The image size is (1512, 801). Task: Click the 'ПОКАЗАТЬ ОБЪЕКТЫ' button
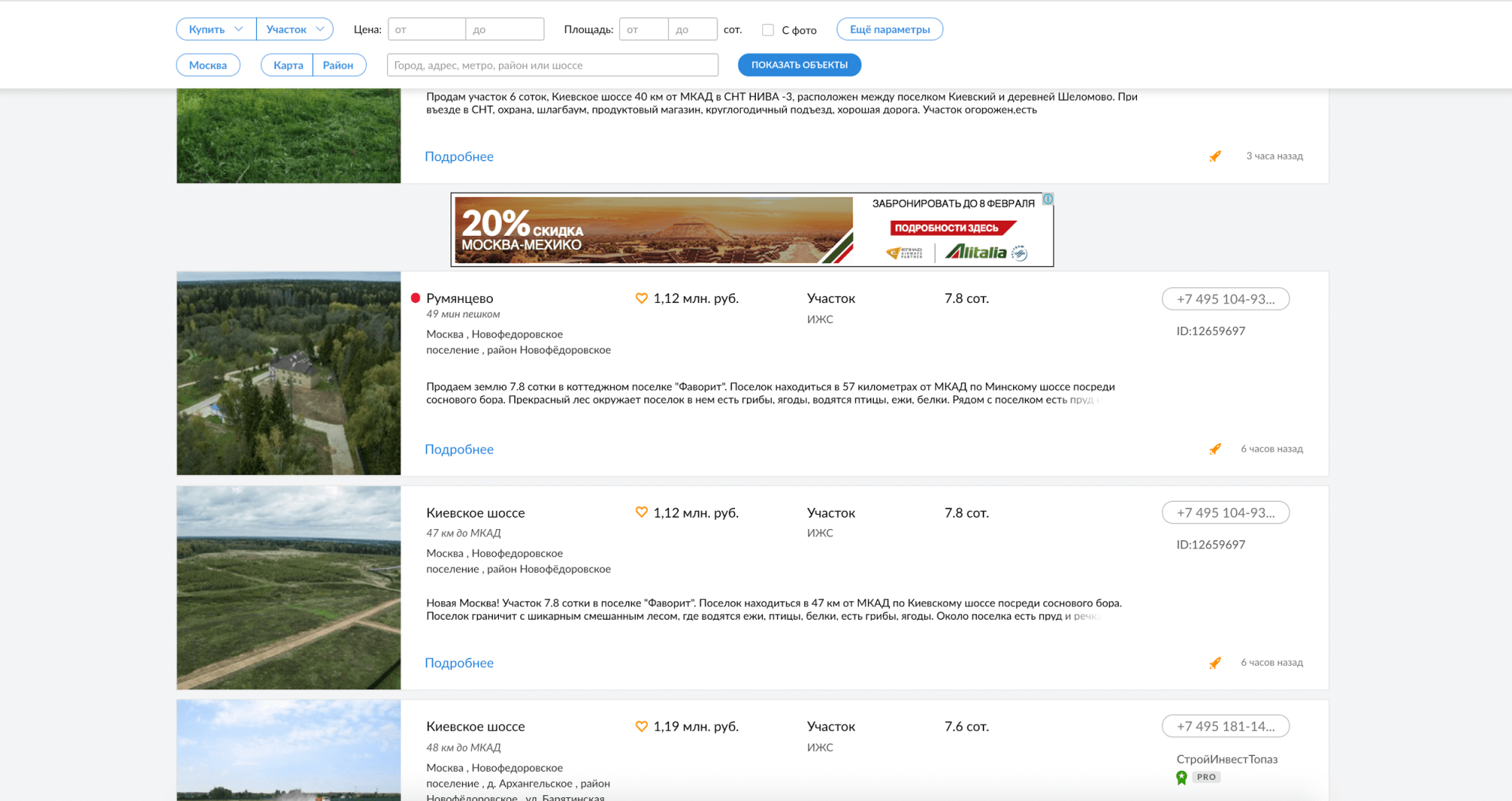pos(799,65)
